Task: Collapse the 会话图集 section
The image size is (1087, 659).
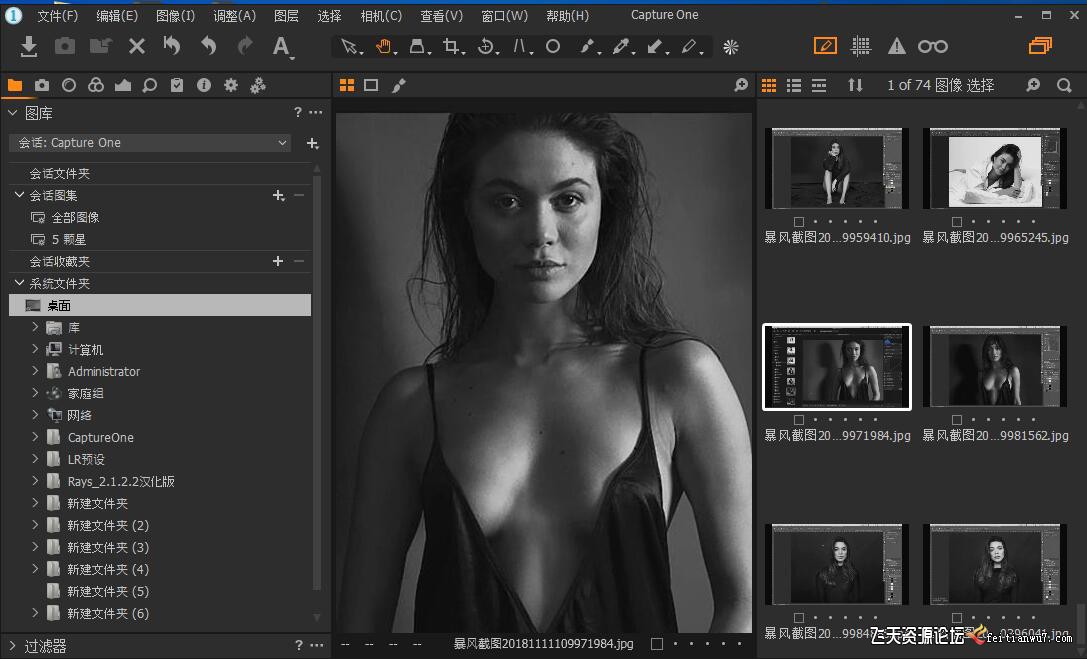Action: 19,195
